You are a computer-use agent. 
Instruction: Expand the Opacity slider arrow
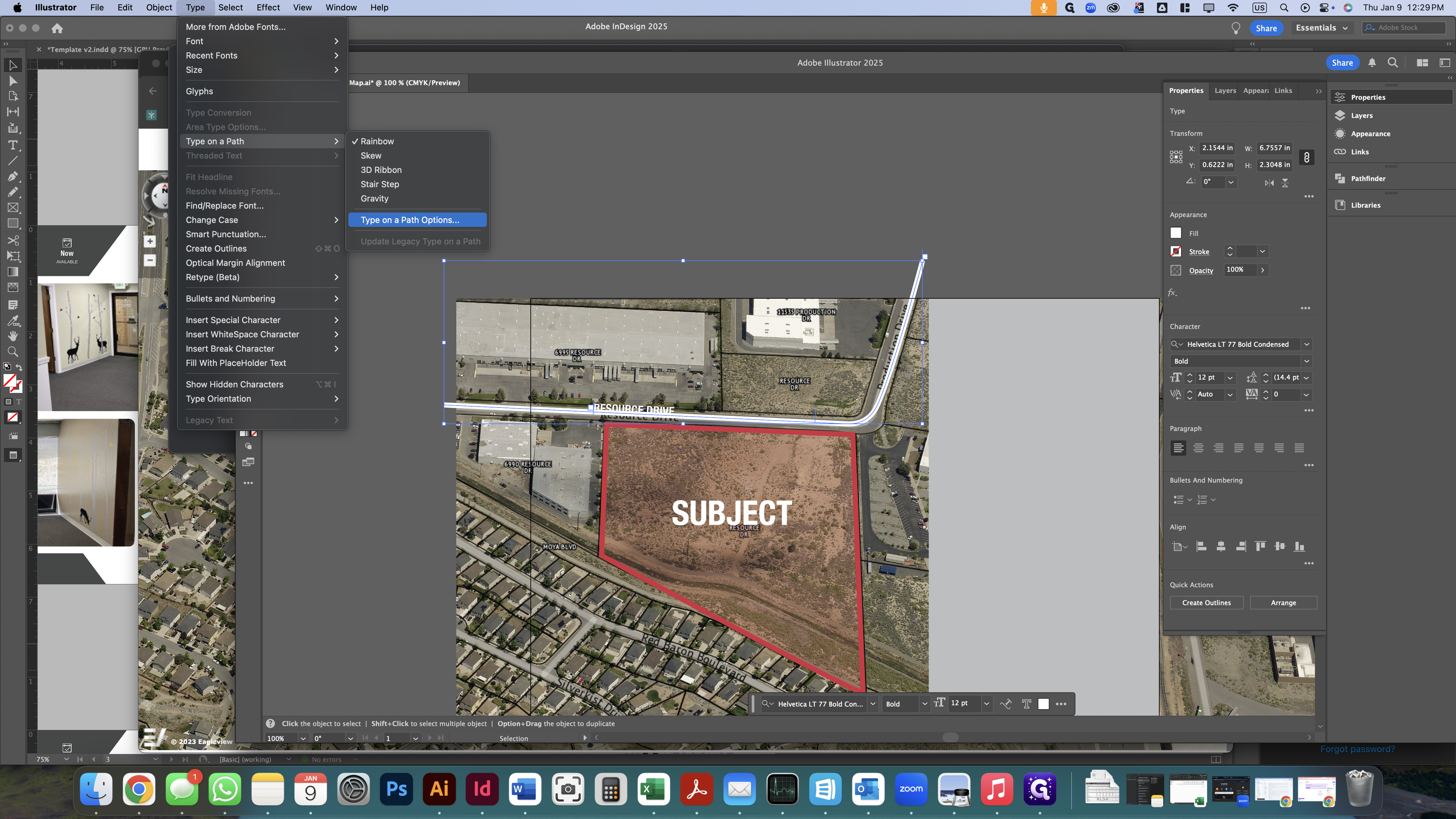click(x=1262, y=270)
